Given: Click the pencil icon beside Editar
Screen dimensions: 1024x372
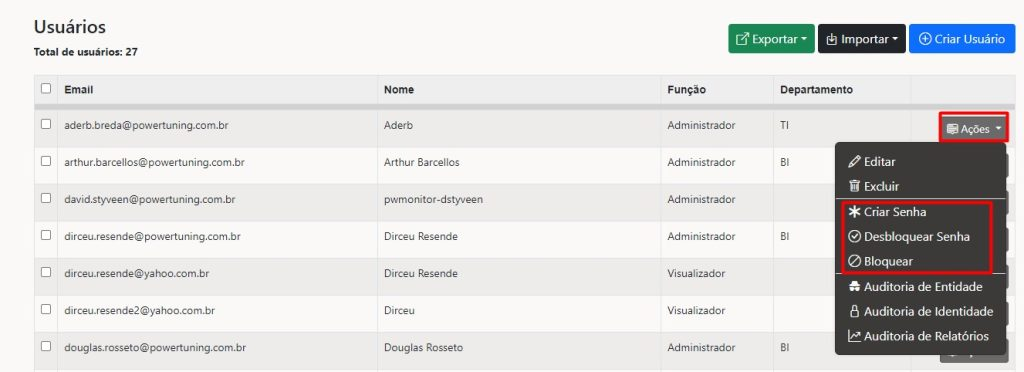Looking at the screenshot, I should coord(854,162).
